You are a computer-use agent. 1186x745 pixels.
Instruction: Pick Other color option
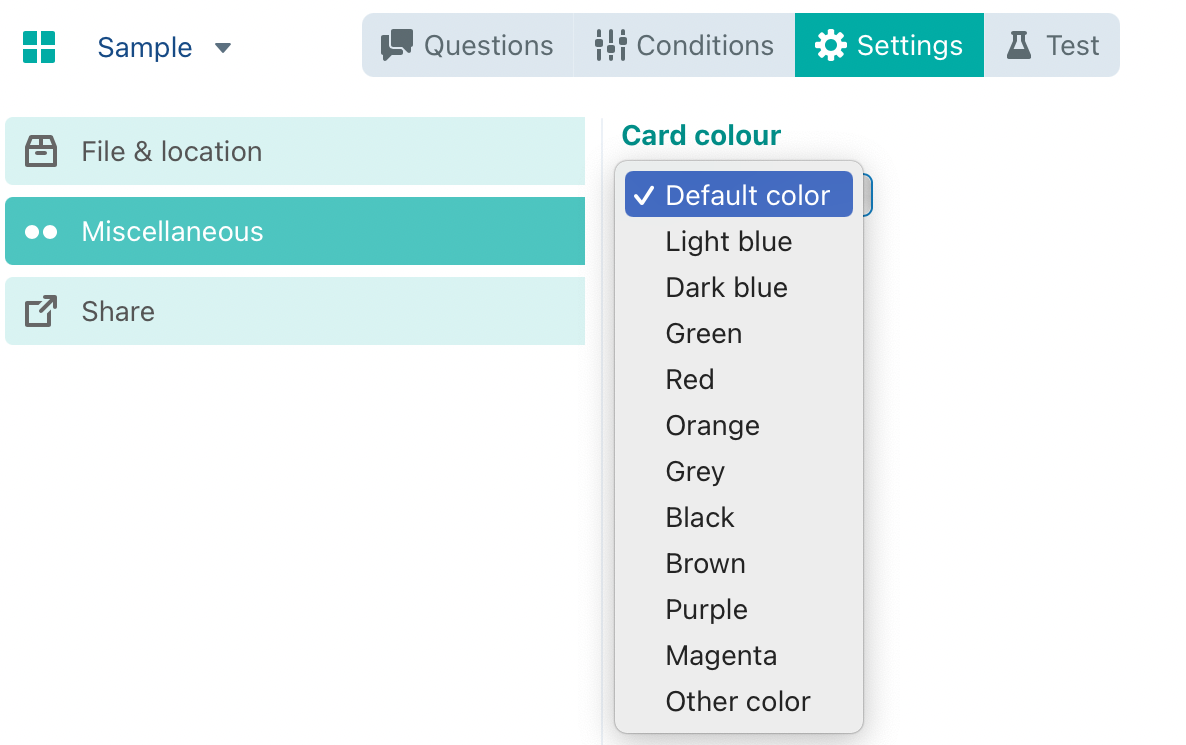(738, 701)
